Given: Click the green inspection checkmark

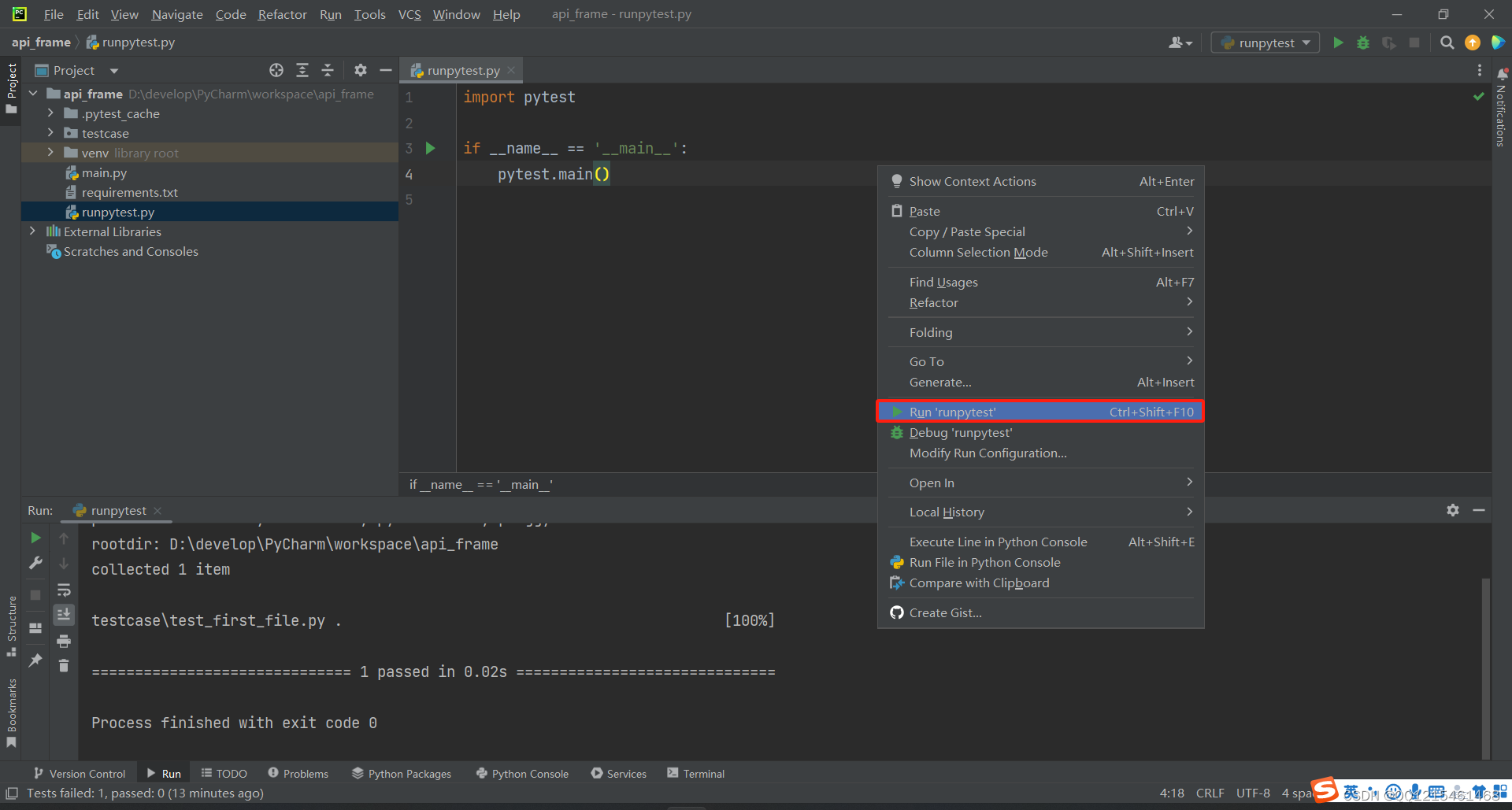Looking at the screenshot, I should (1478, 96).
